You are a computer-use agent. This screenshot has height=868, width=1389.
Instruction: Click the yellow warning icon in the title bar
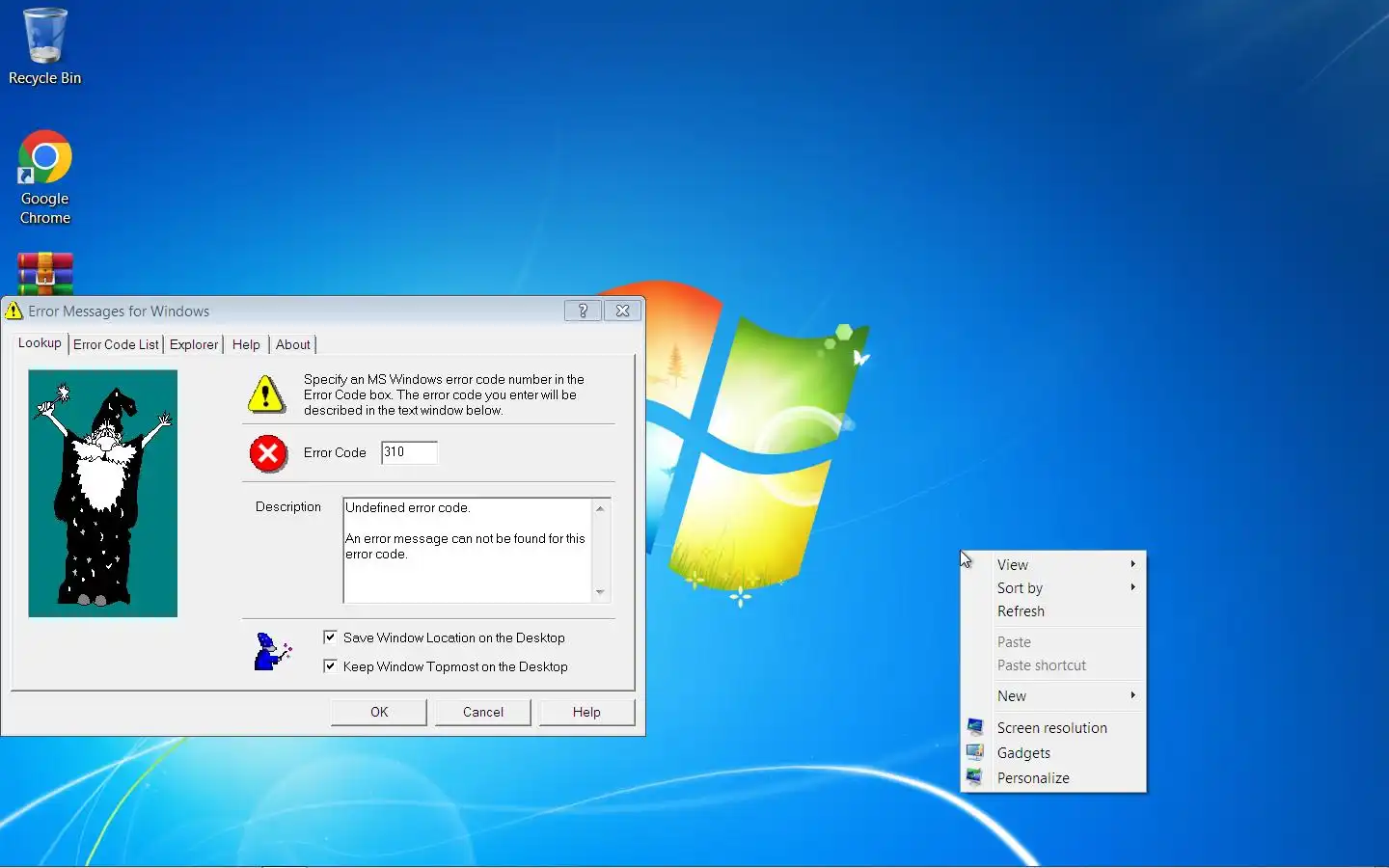tap(14, 311)
